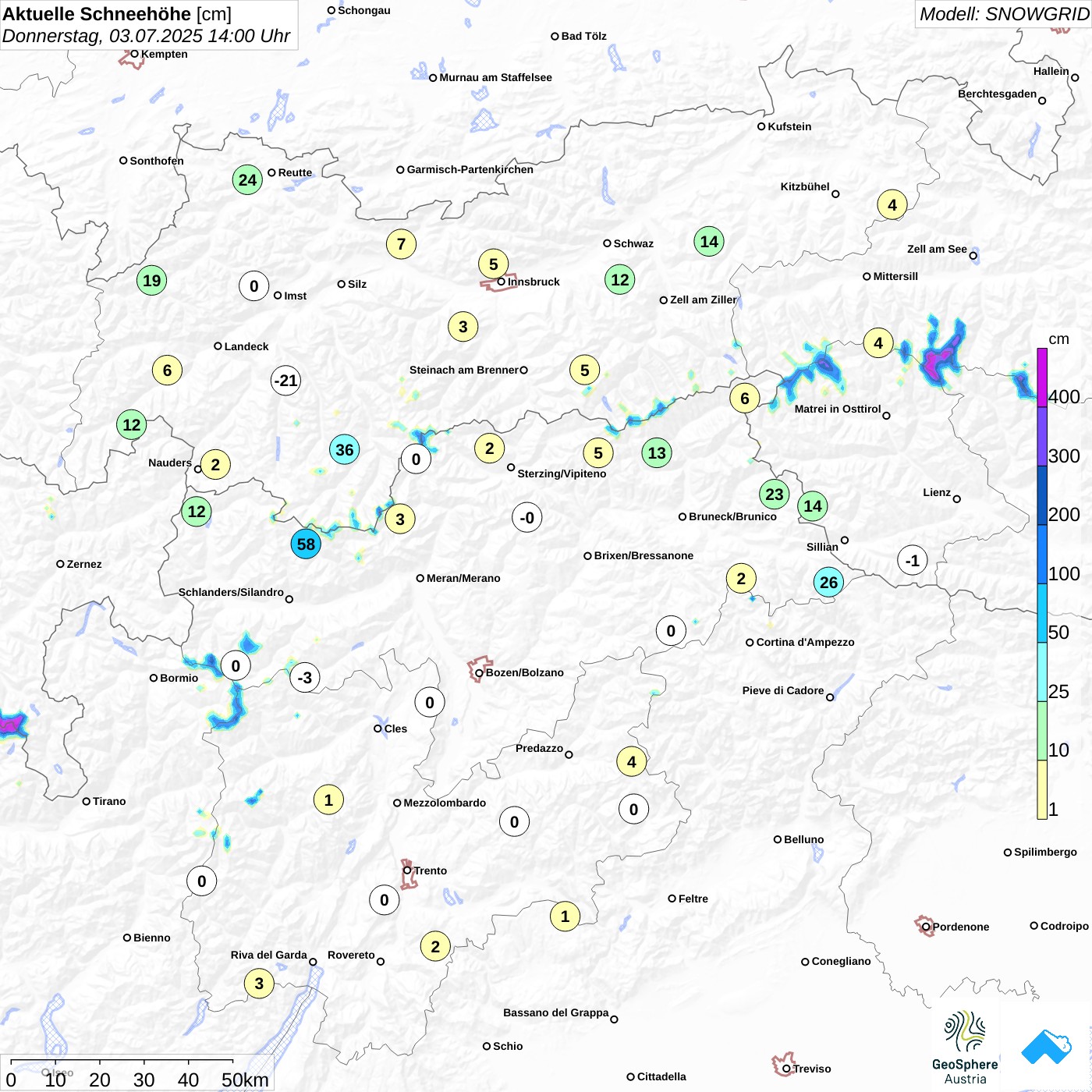Image resolution: width=1092 pixels, height=1092 pixels.
Task: Click the 'Trento' city label
Action: [x=431, y=870]
